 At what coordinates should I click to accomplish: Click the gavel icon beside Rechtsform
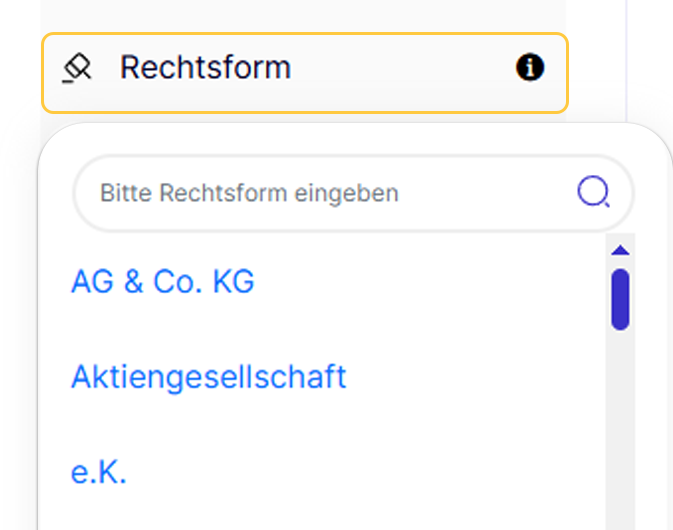click(x=77, y=68)
